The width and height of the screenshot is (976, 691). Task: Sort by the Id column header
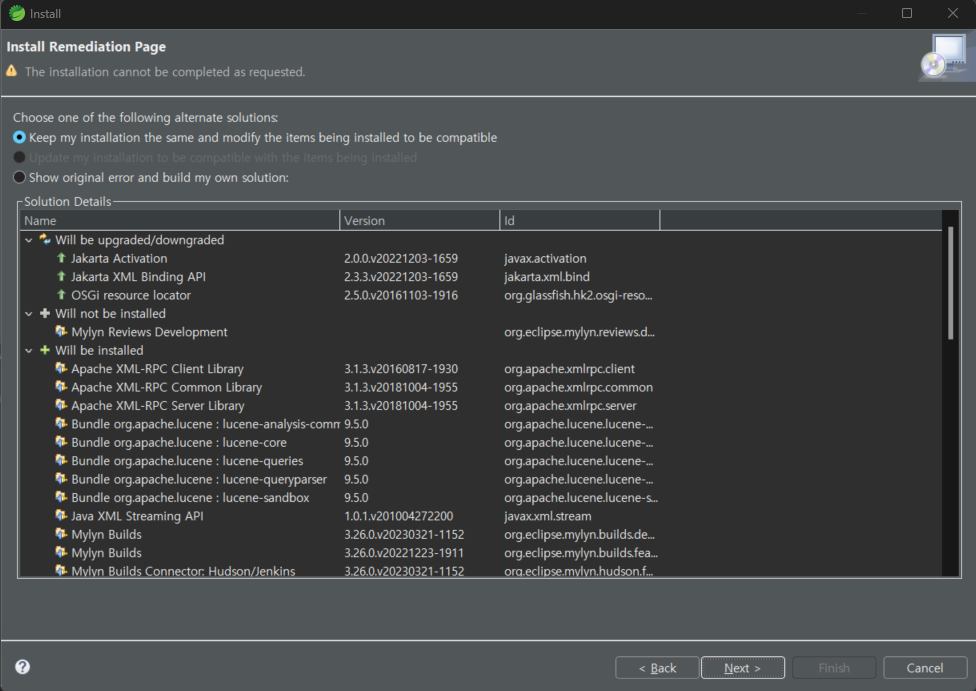(580, 220)
